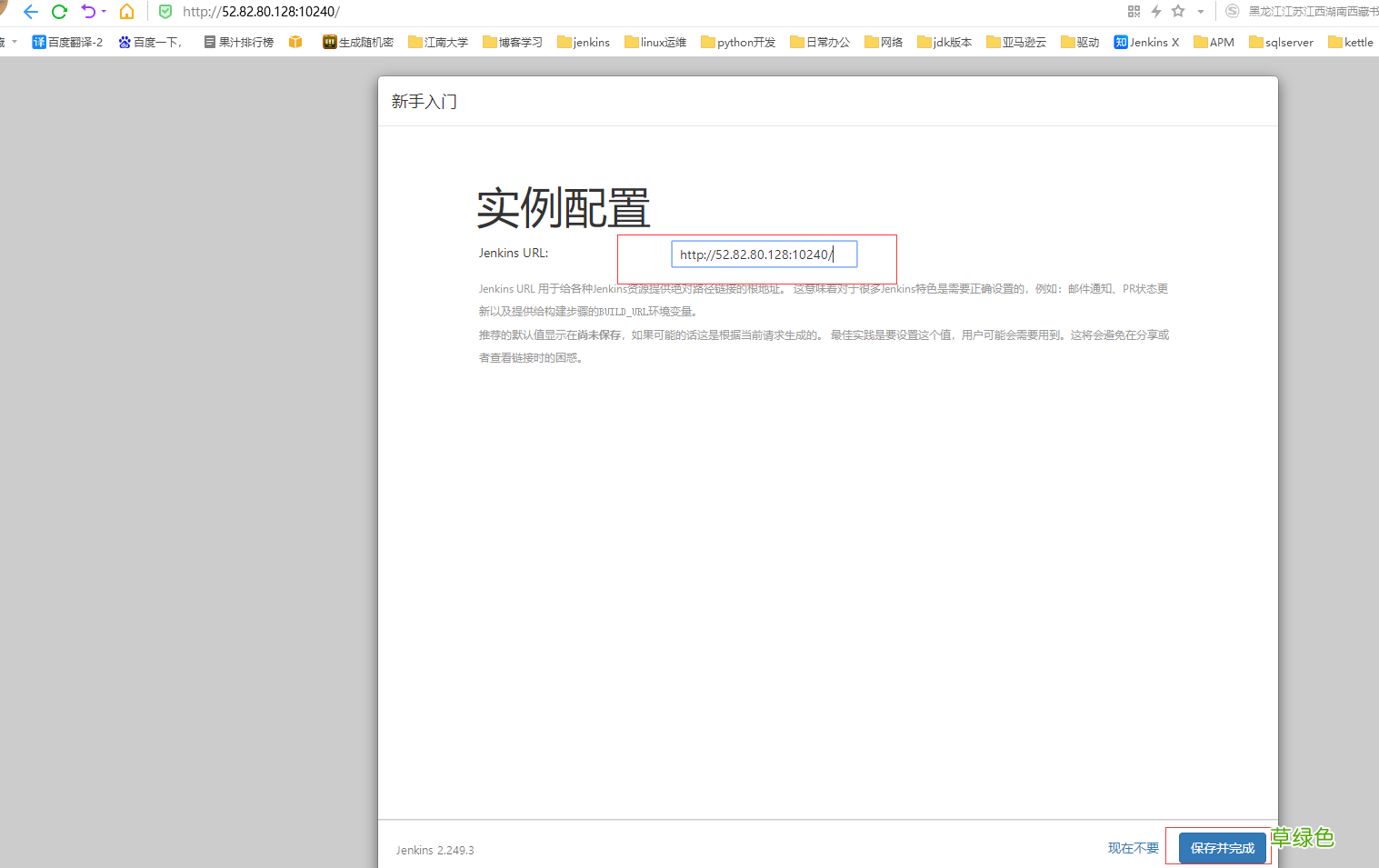Click the S logo beside the reading list
The image size is (1379, 868).
(1232, 12)
